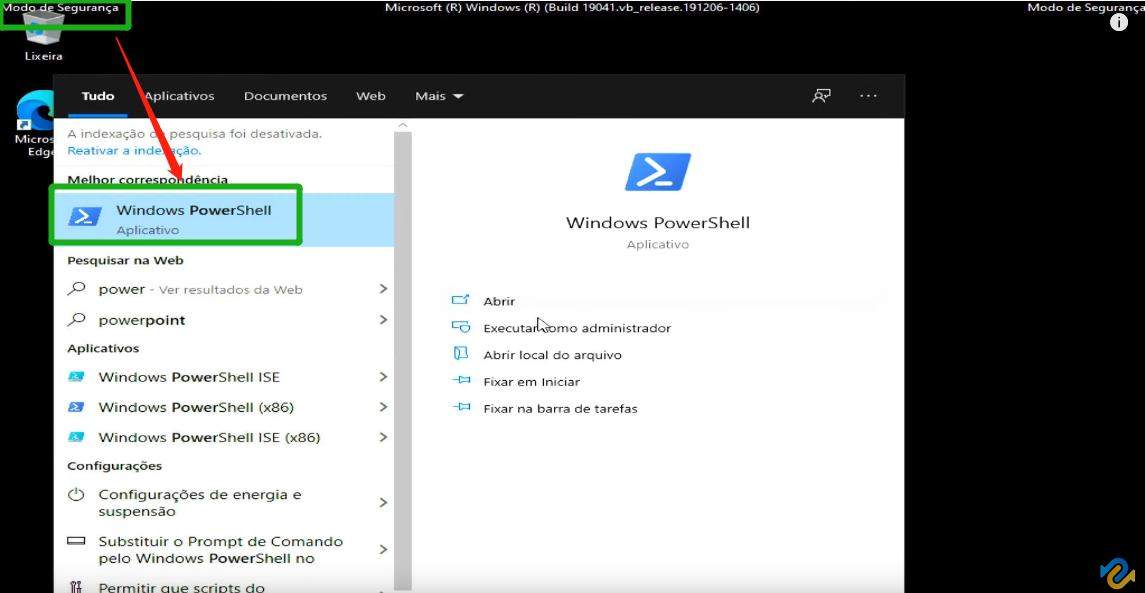Select 'Permitir que scripts do' setting text

(x=182, y=586)
